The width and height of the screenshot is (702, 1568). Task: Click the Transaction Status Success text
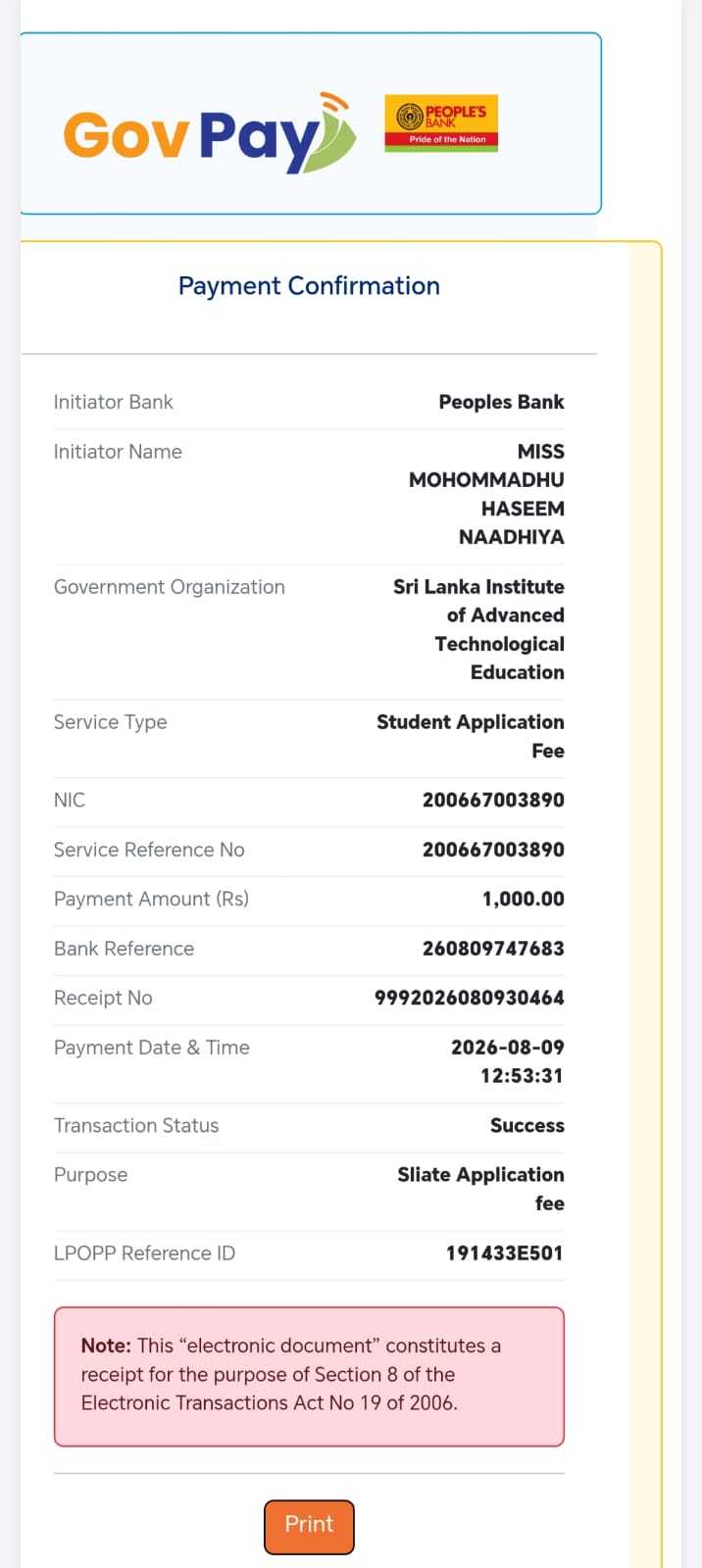coord(527,1125)
